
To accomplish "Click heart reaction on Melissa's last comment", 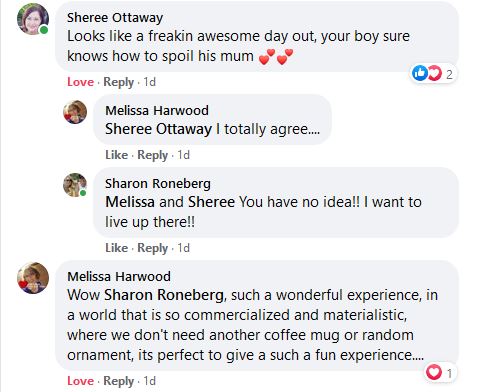I will pyautogui.click(x=434, y=372).
